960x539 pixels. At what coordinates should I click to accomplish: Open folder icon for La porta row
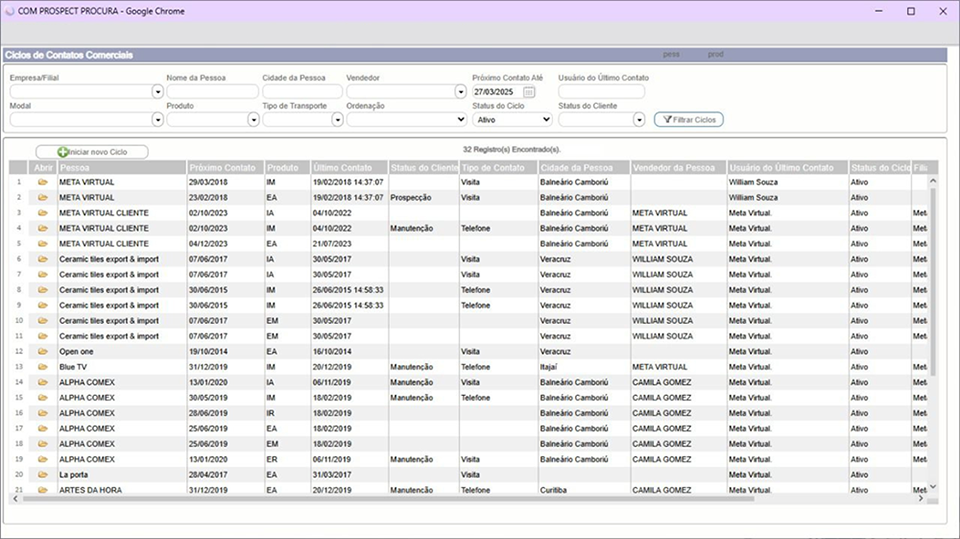[x=43, y=475]
